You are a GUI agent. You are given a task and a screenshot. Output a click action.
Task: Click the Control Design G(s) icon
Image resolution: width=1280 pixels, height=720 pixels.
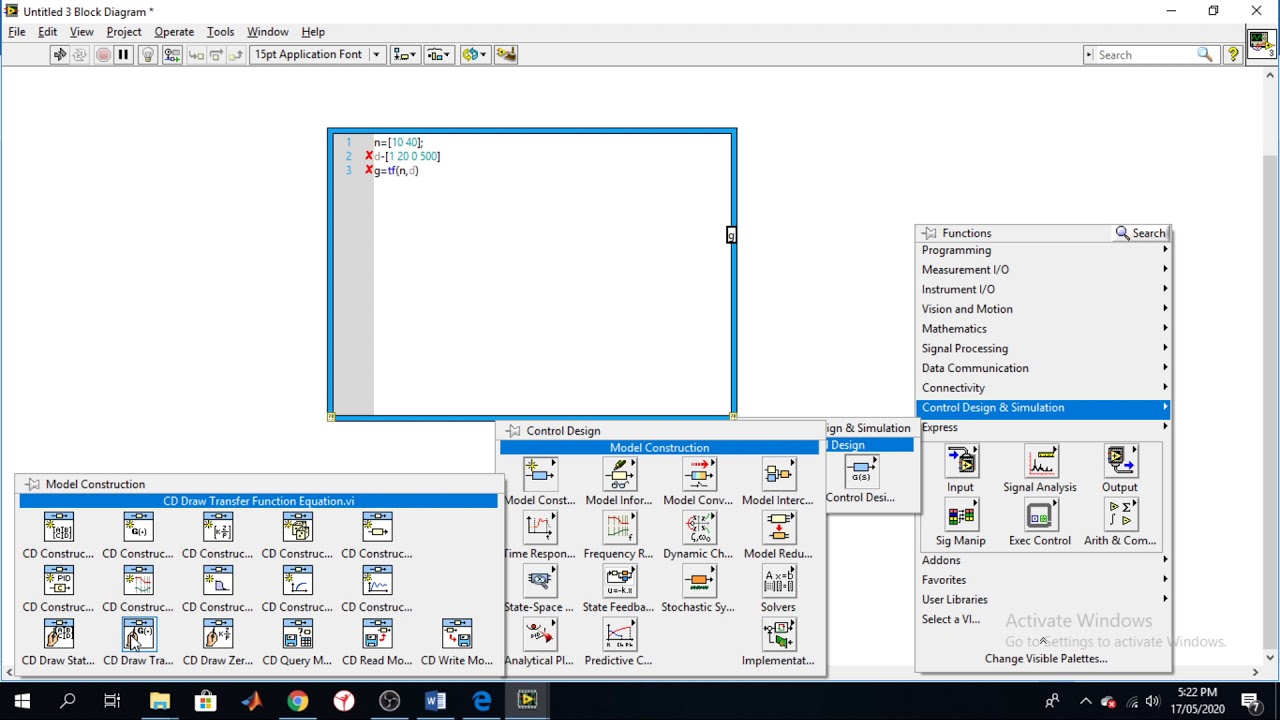[x=860, y=472]
